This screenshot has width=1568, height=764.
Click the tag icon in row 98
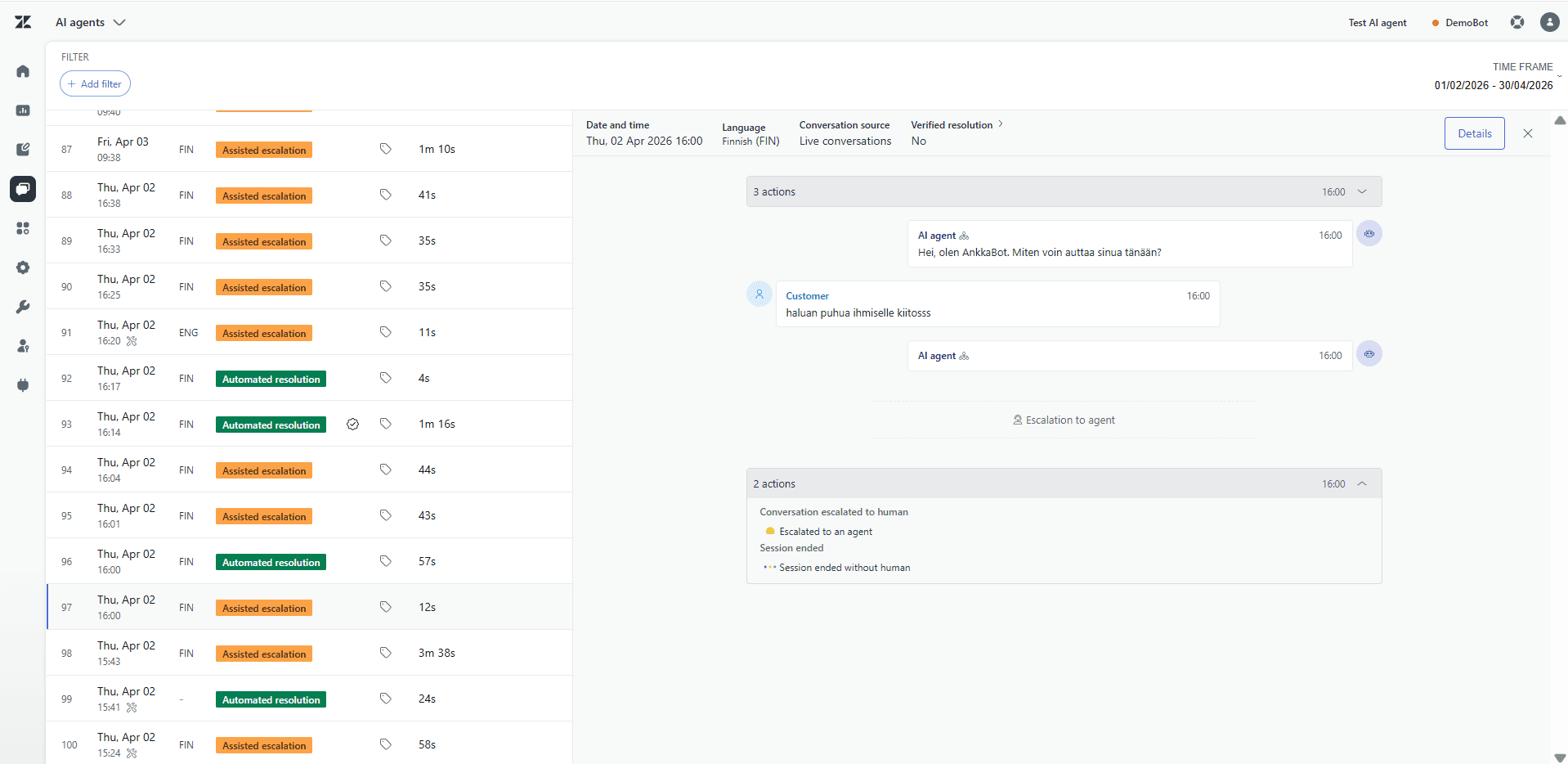click(385, 653)
